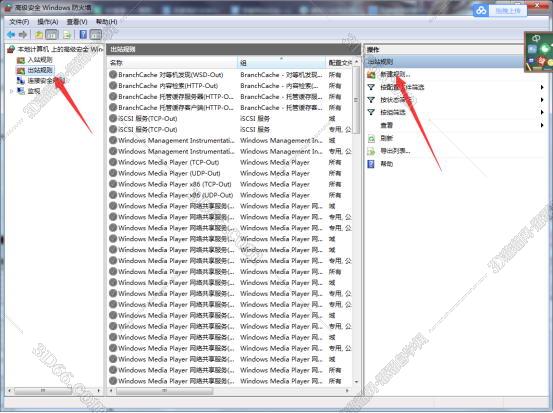This screenshot has height=413, width=553.
Task: Click 新建规则 in the actions pane
Action: [x=395, y=74]
